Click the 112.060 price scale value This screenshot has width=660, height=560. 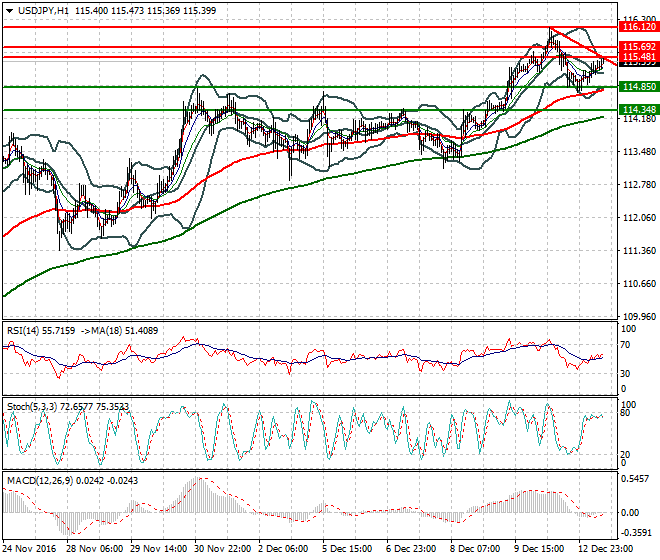coord(639,218)
